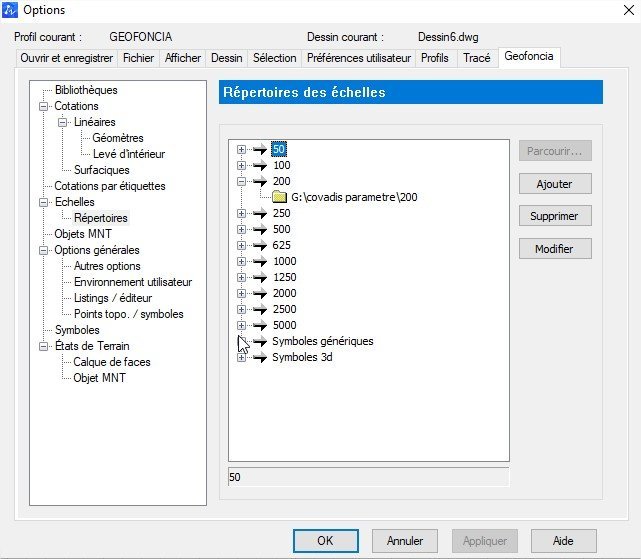This screenshot has height=559, width=641.
Task: Expand the 1250 scale node
Action: point(241,277)
